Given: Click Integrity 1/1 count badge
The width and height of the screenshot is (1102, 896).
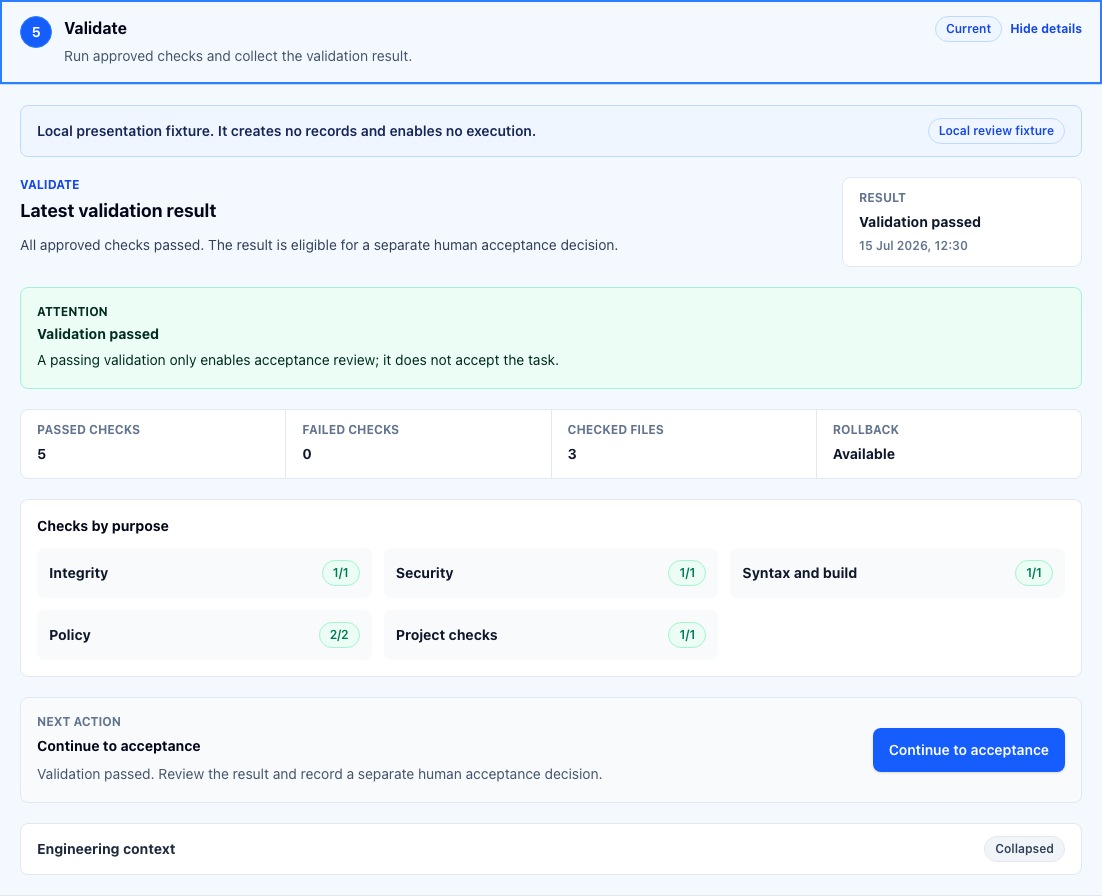Looking at the screenshot, I should click(x=341, y=573).
